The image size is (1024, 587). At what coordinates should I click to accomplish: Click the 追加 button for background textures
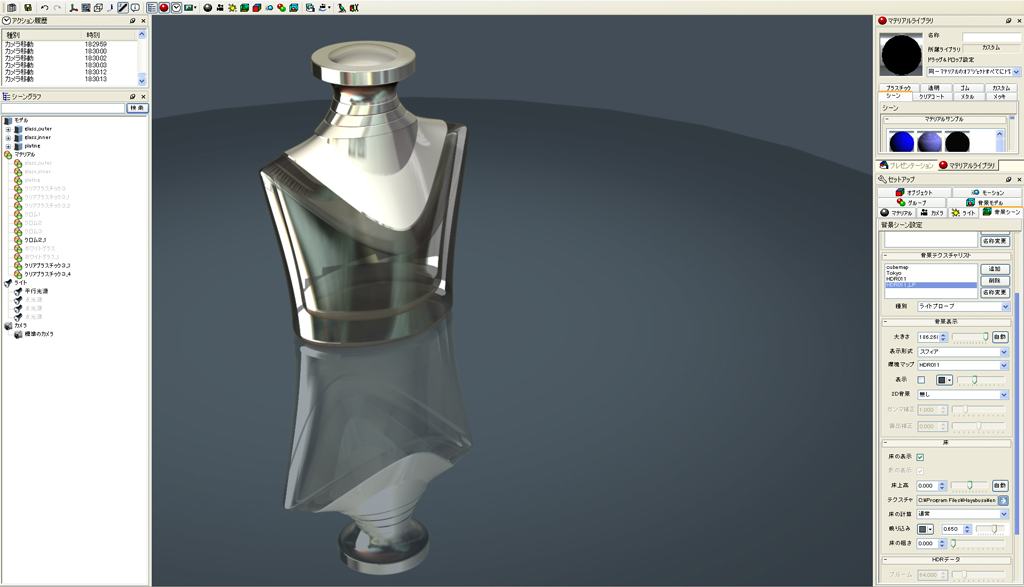tap(994, 269)
